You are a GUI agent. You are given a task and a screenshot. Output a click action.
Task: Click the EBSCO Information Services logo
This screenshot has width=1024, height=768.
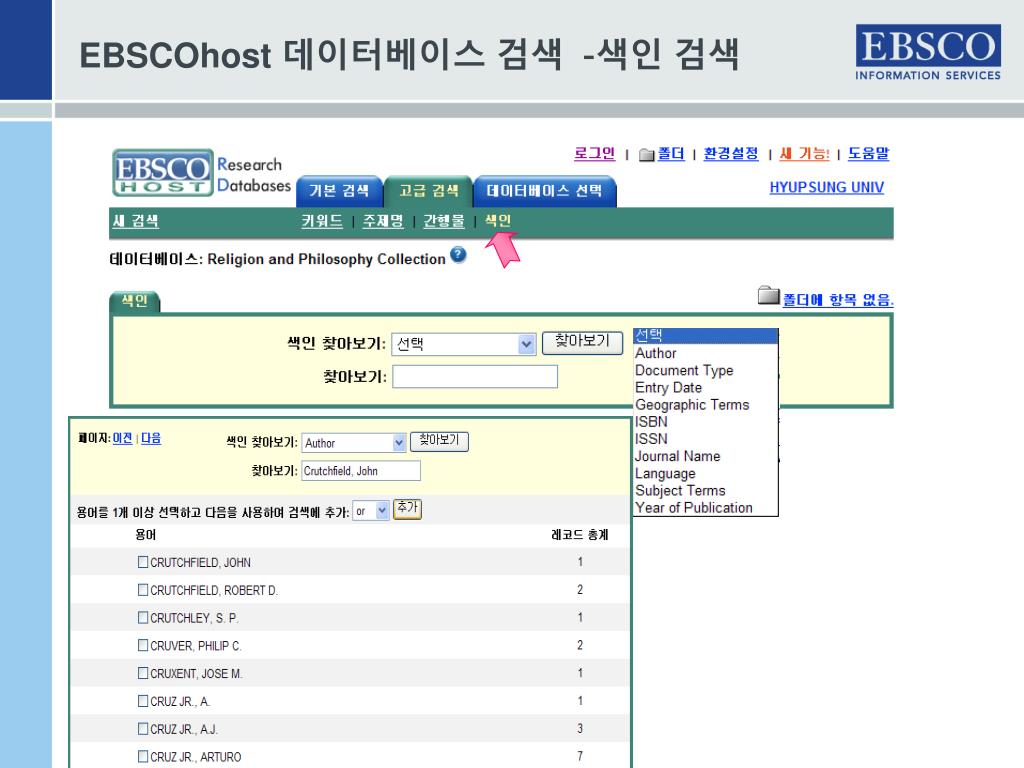coord(928,53)
